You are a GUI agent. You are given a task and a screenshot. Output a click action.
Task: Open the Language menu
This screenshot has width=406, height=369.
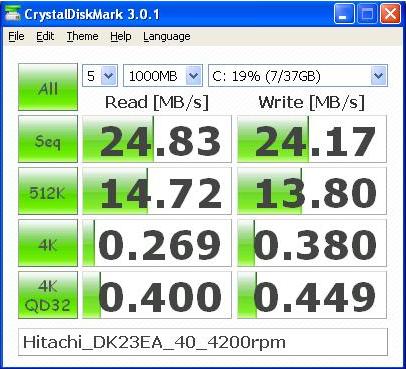pos(167,36)
